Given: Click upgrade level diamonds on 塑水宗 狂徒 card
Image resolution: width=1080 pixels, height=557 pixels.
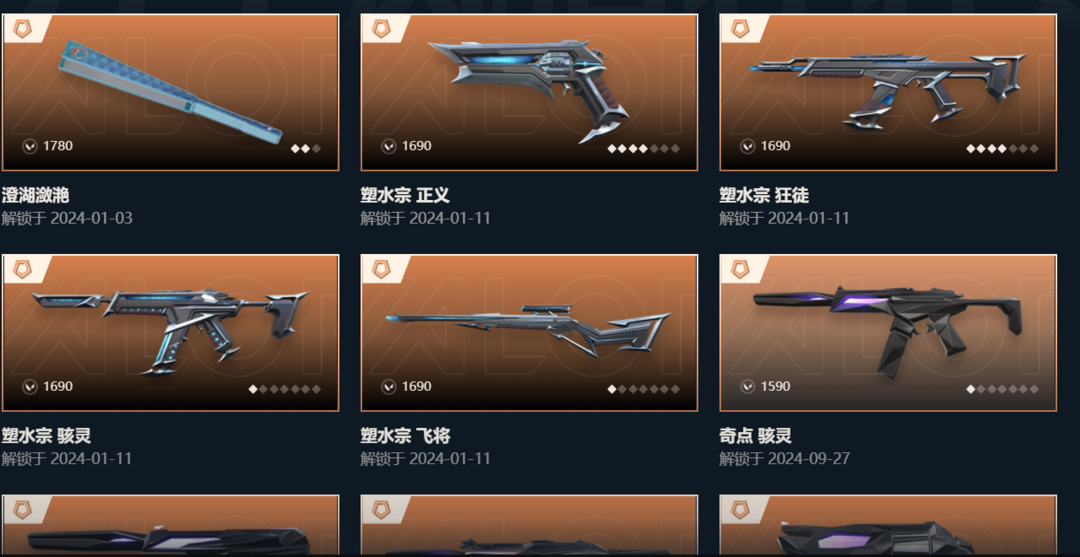Looking at the screenshot, I should 1002,148.
